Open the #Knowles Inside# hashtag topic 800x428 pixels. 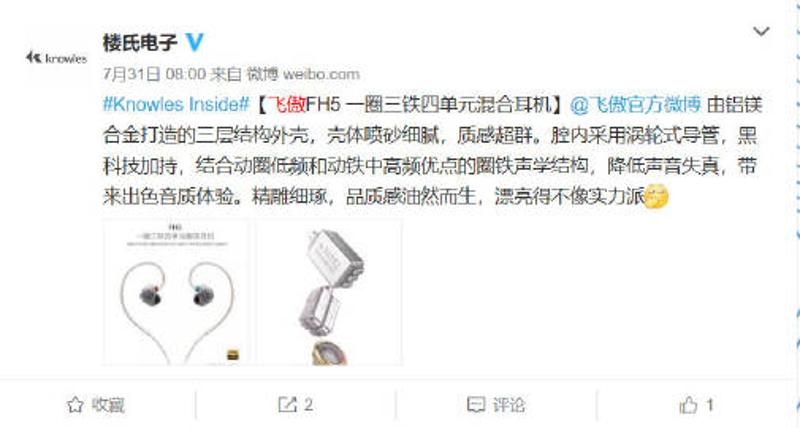click(176, 105)
